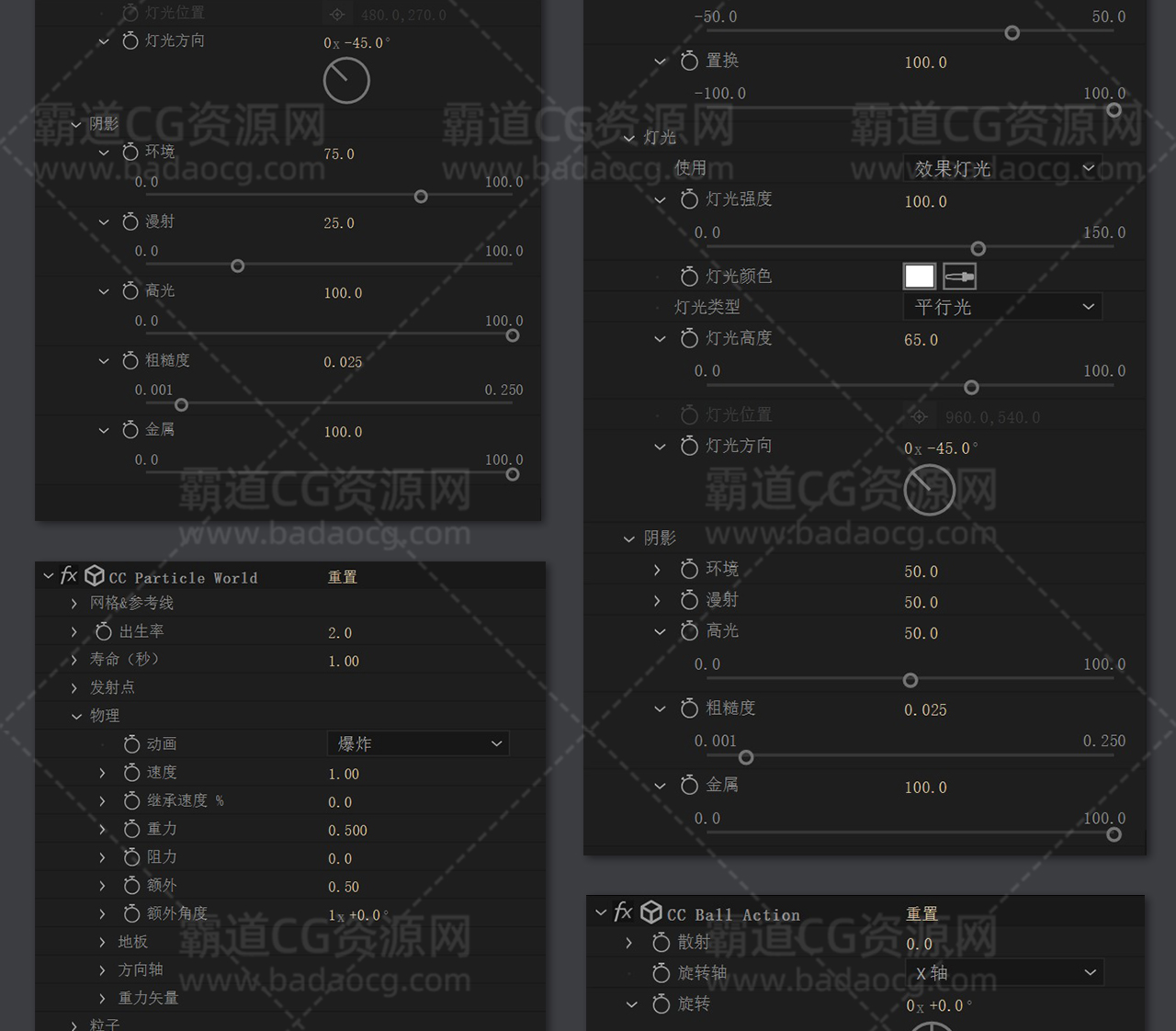Click 重置 for CC Particle World

343,577
